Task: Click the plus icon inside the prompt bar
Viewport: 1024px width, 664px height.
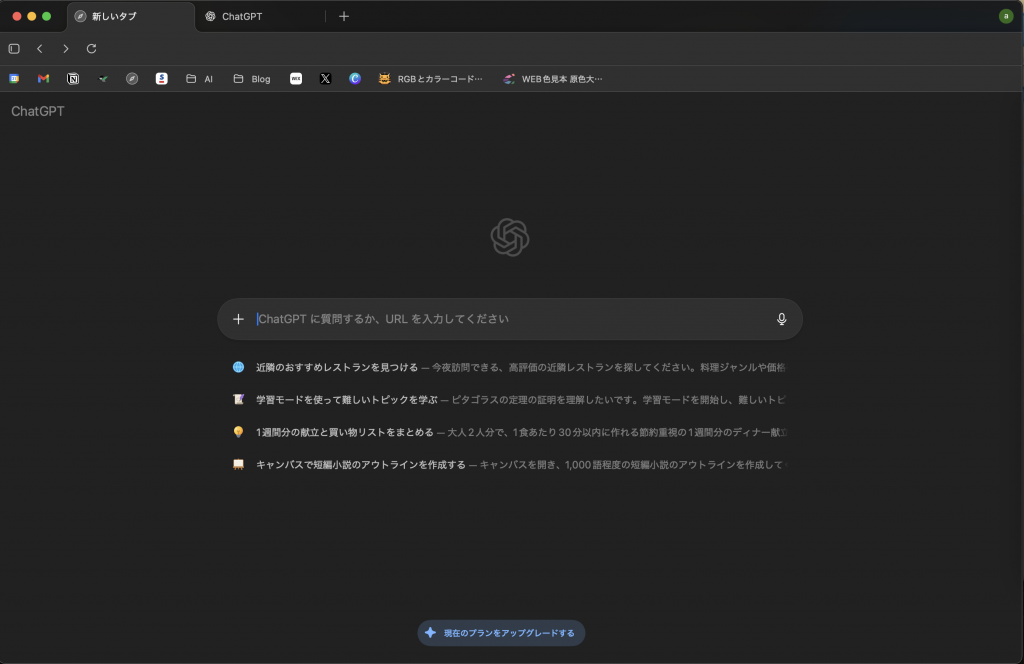Action: coord(238,319)
